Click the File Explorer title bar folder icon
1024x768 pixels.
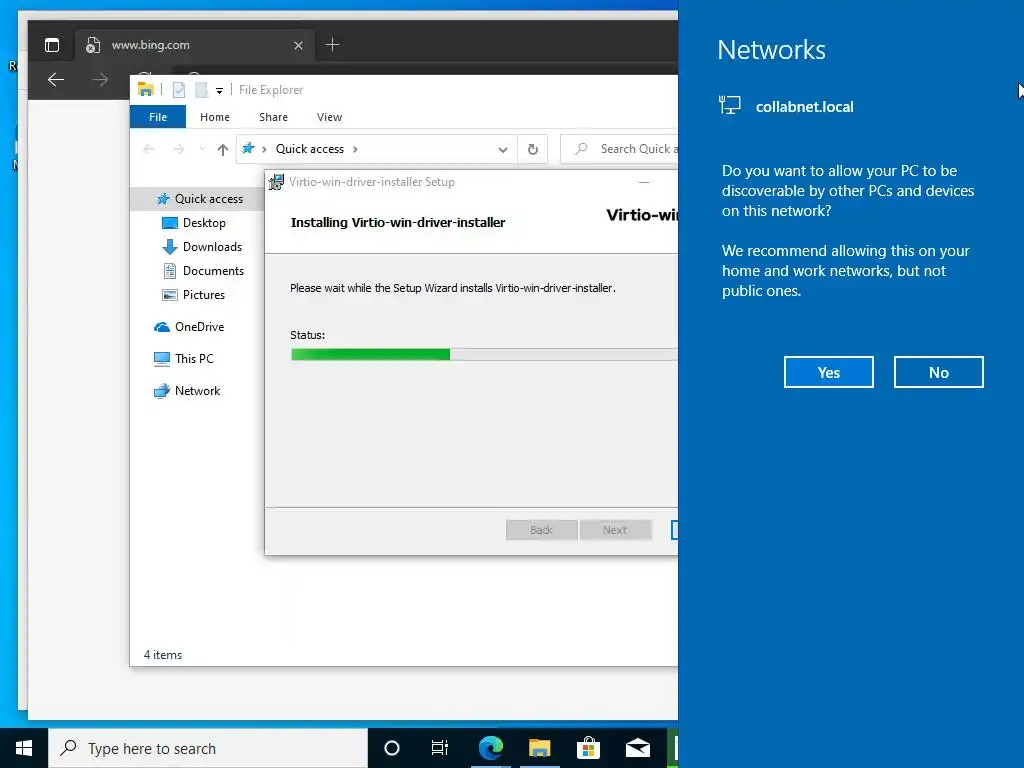click(x=146, y=89)
